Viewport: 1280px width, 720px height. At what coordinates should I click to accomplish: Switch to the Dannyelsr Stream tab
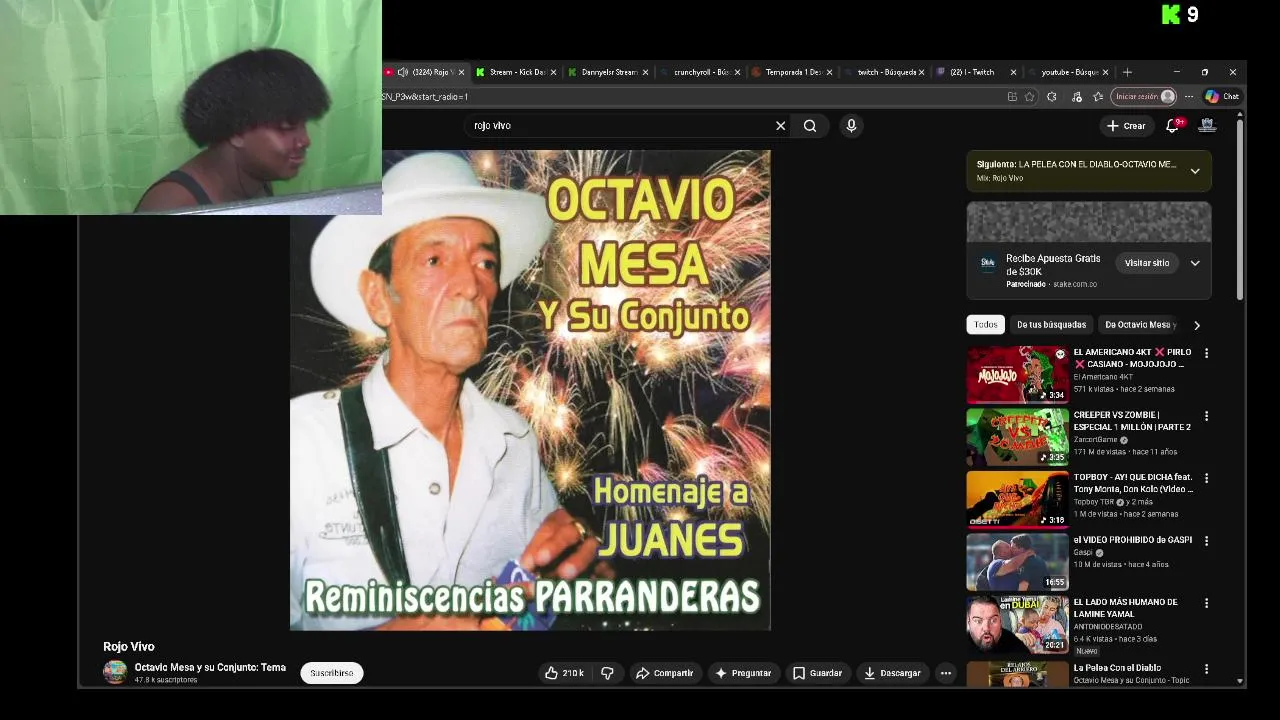pos(607,72)
